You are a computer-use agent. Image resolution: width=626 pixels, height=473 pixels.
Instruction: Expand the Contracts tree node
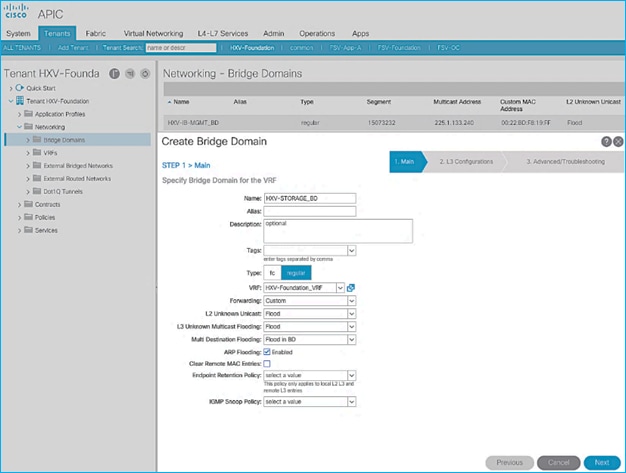(x=19, y=205)
